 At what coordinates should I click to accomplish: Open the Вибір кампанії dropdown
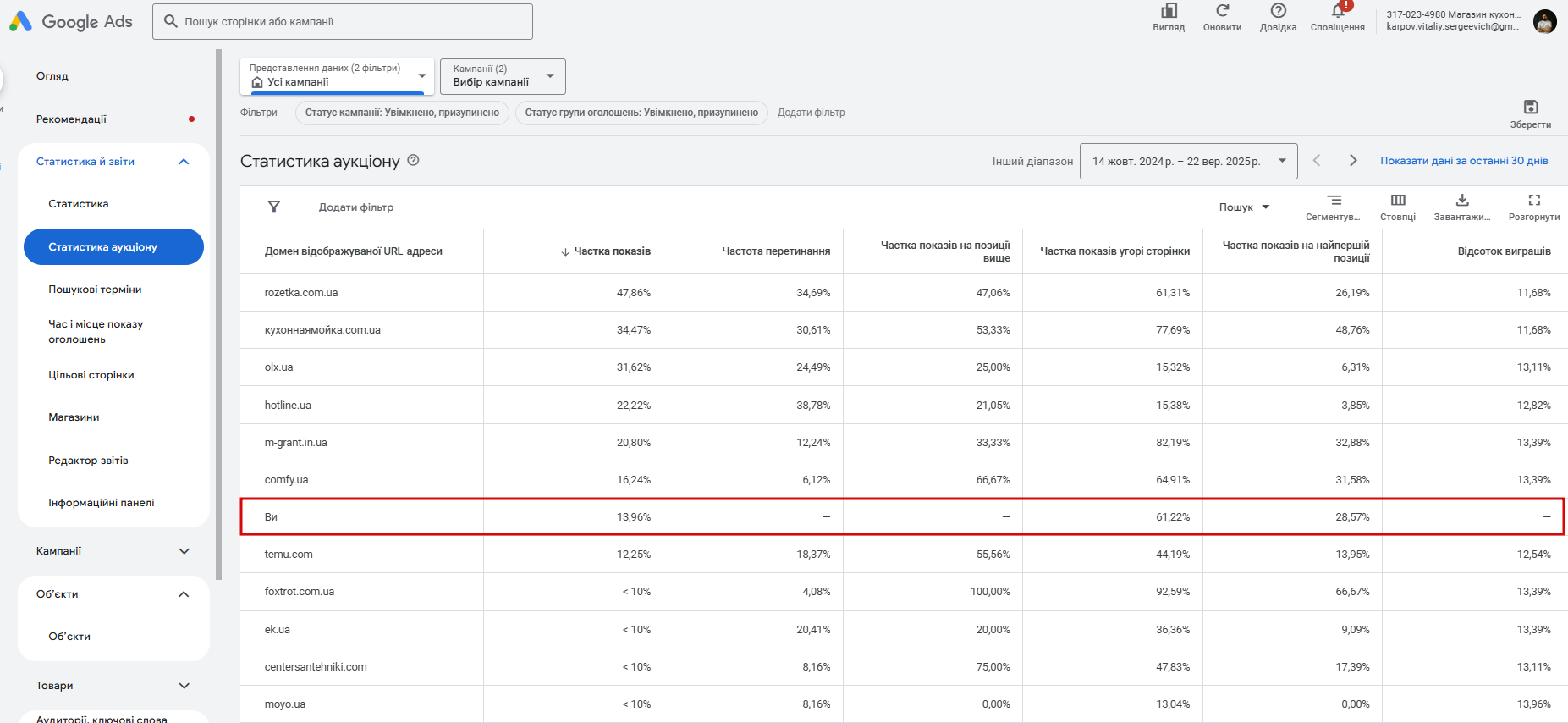503,76
